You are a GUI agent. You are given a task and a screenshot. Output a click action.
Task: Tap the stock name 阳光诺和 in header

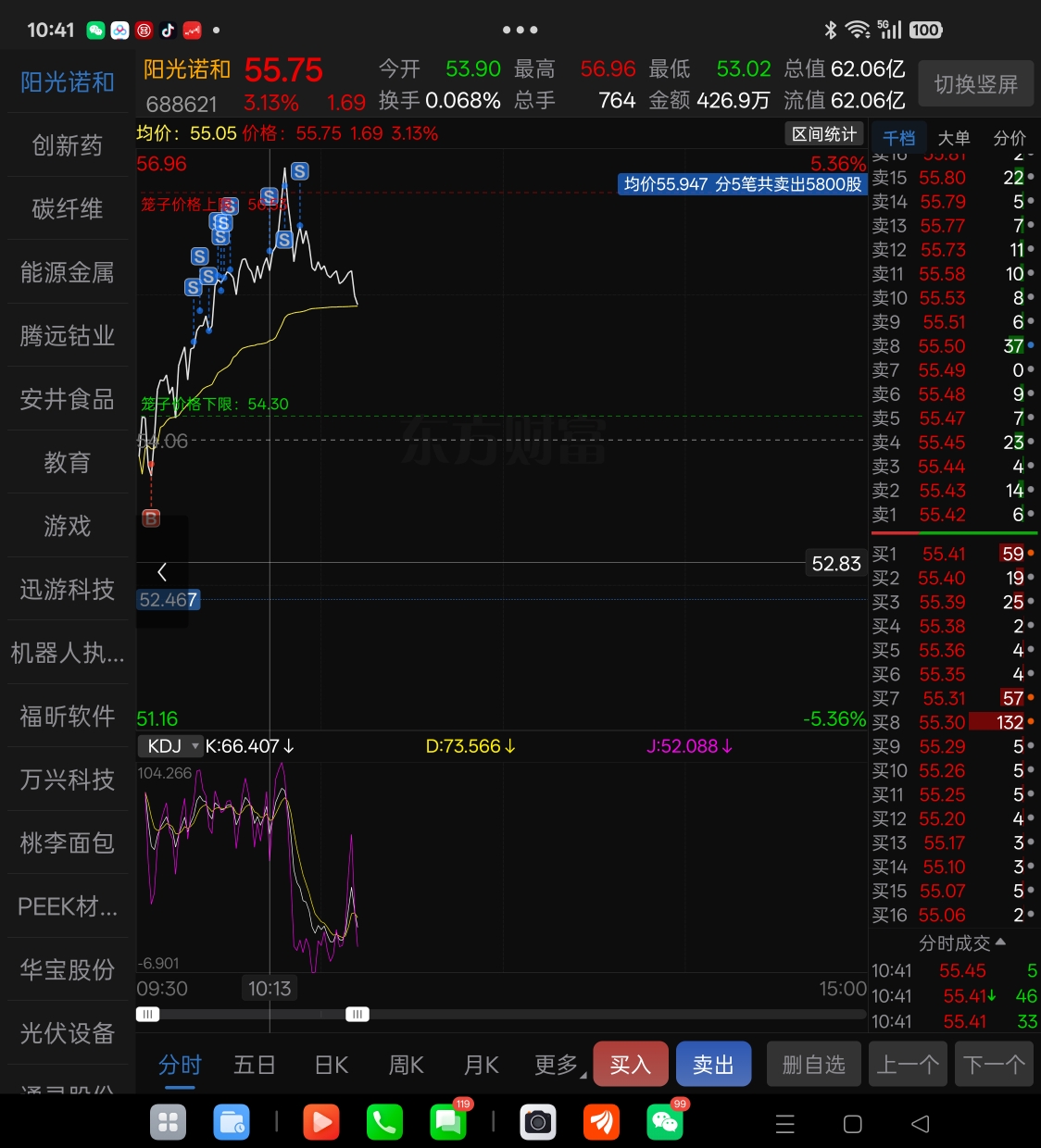tap(187, 70)
